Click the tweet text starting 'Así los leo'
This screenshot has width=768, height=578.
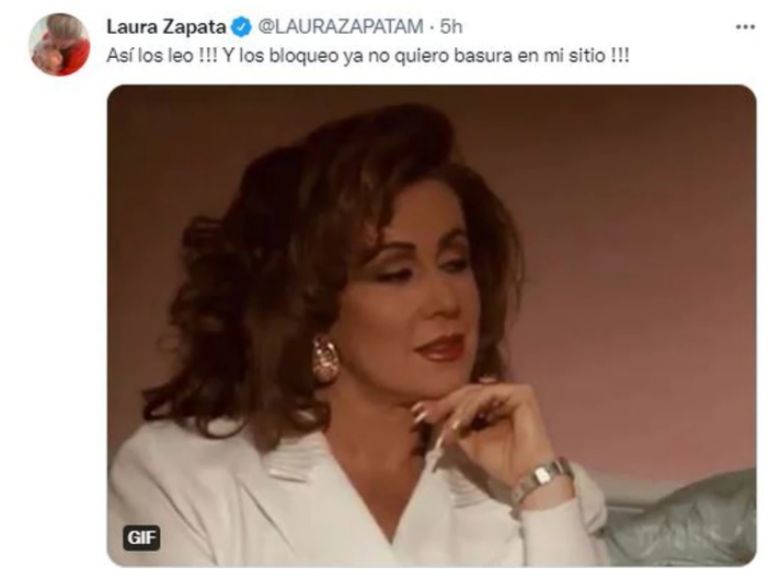click(367, 56)
